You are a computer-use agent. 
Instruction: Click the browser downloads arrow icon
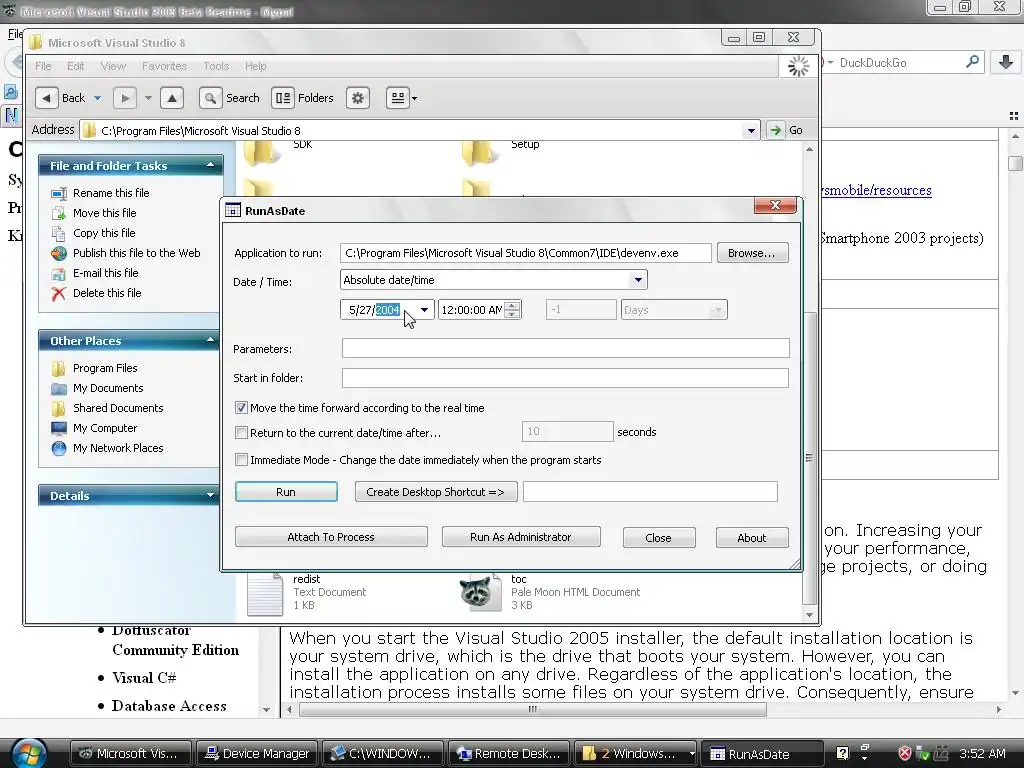1006,62
